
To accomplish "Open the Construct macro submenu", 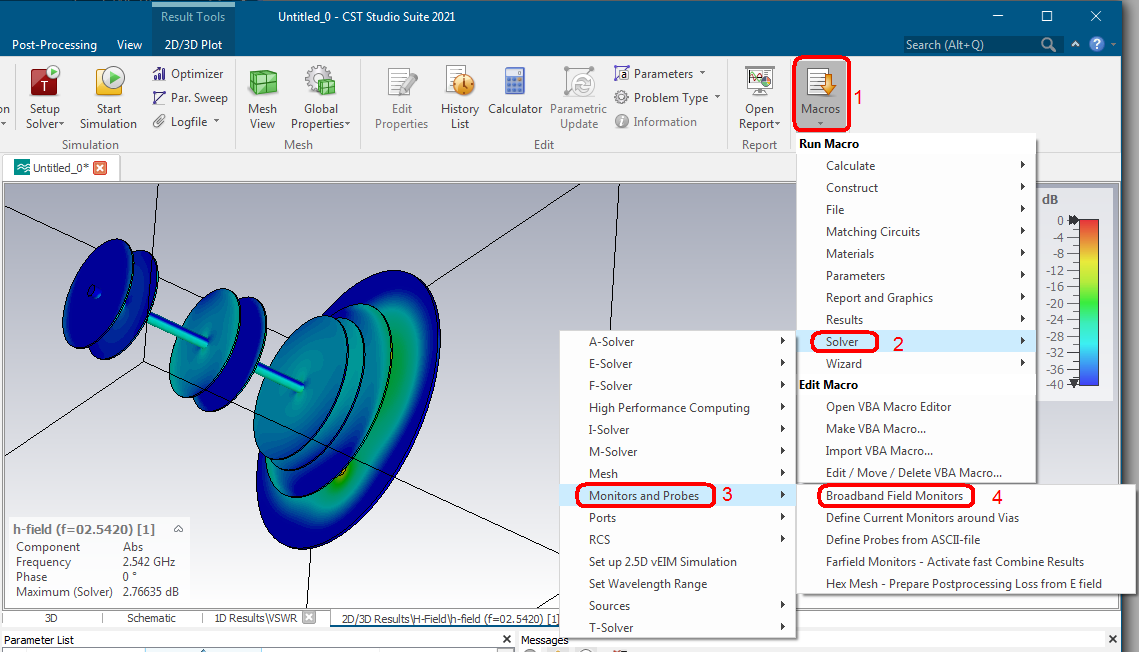I will (917, 187).
